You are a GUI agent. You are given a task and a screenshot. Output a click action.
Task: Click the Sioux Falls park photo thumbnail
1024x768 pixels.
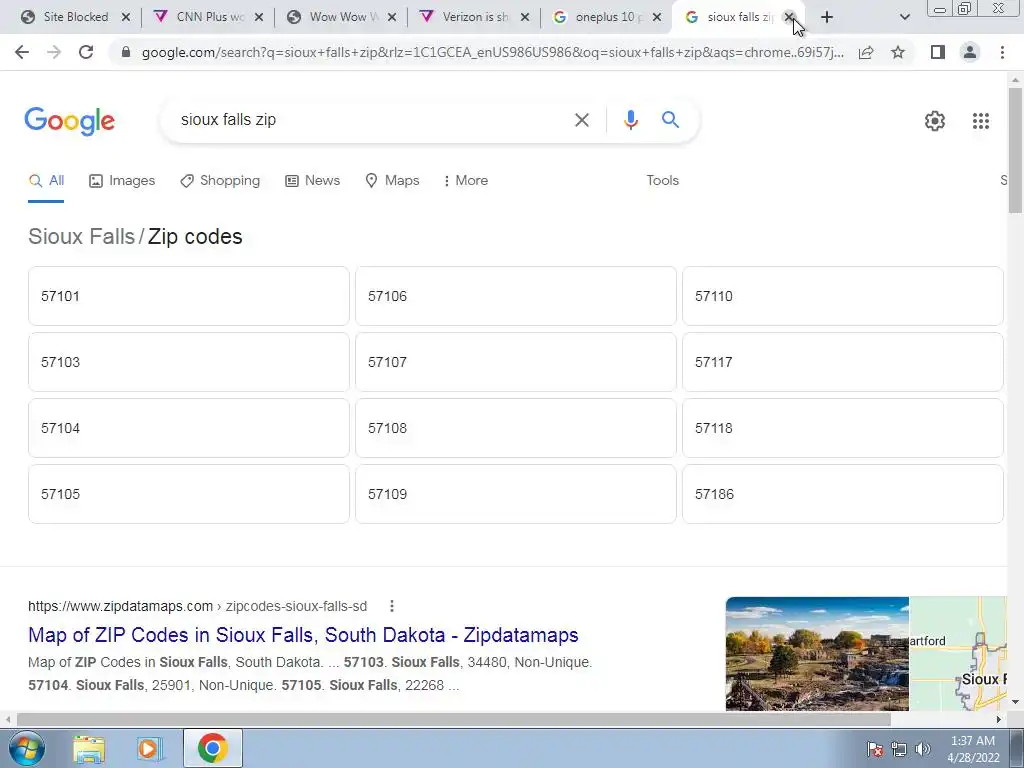(x=817, y=653)
